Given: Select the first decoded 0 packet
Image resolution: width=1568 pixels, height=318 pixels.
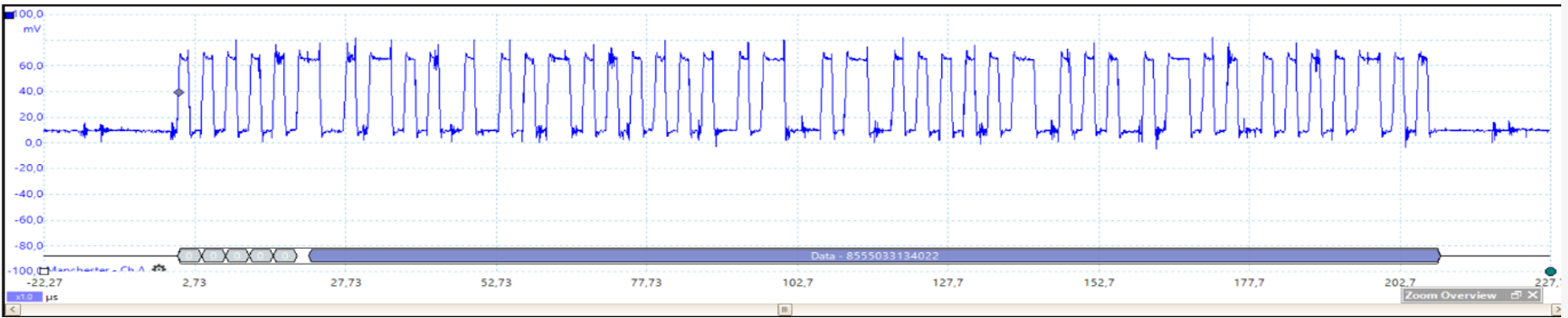Looking at the screenshot, I should (x=190, y=255).
